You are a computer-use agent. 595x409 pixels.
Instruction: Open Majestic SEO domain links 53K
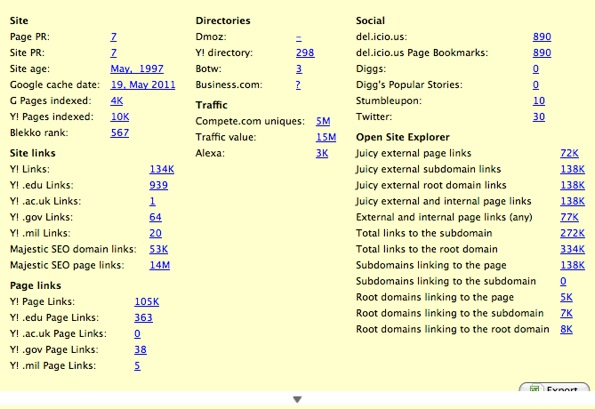[x=159, y=249]
